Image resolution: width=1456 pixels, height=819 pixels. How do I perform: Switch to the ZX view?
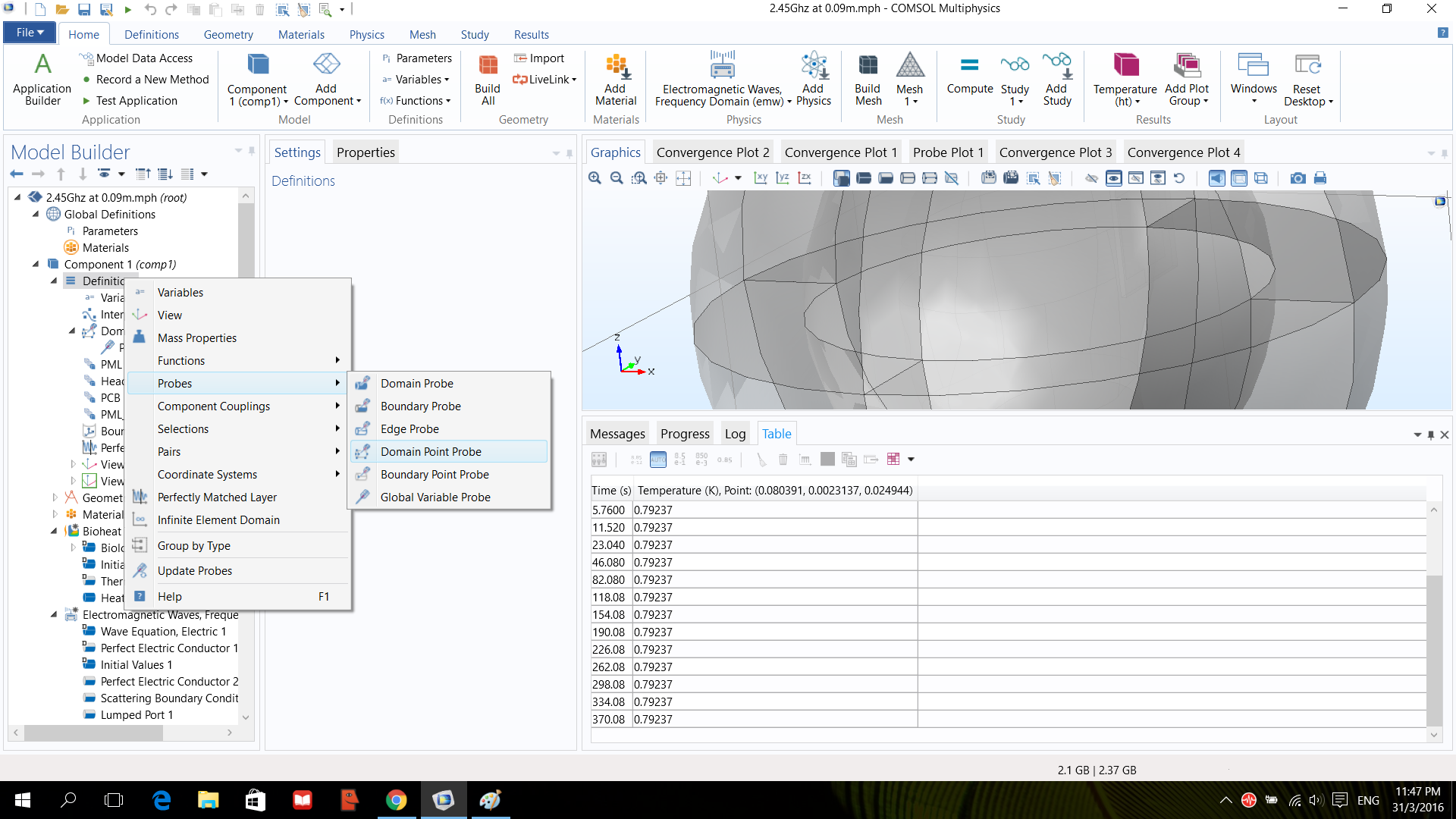coord(805,178)
